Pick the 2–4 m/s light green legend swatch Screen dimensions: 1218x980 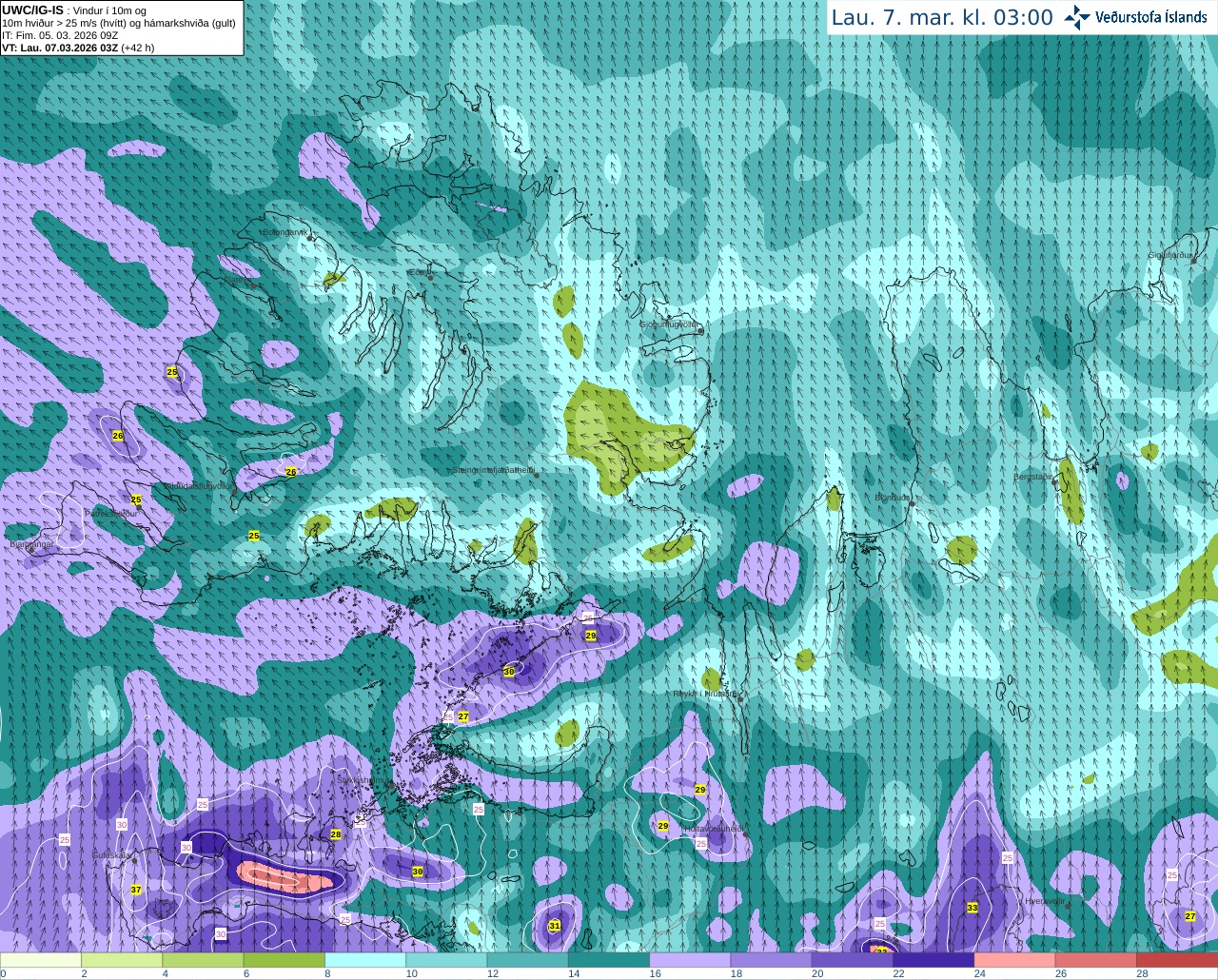[x=122, y=960]
